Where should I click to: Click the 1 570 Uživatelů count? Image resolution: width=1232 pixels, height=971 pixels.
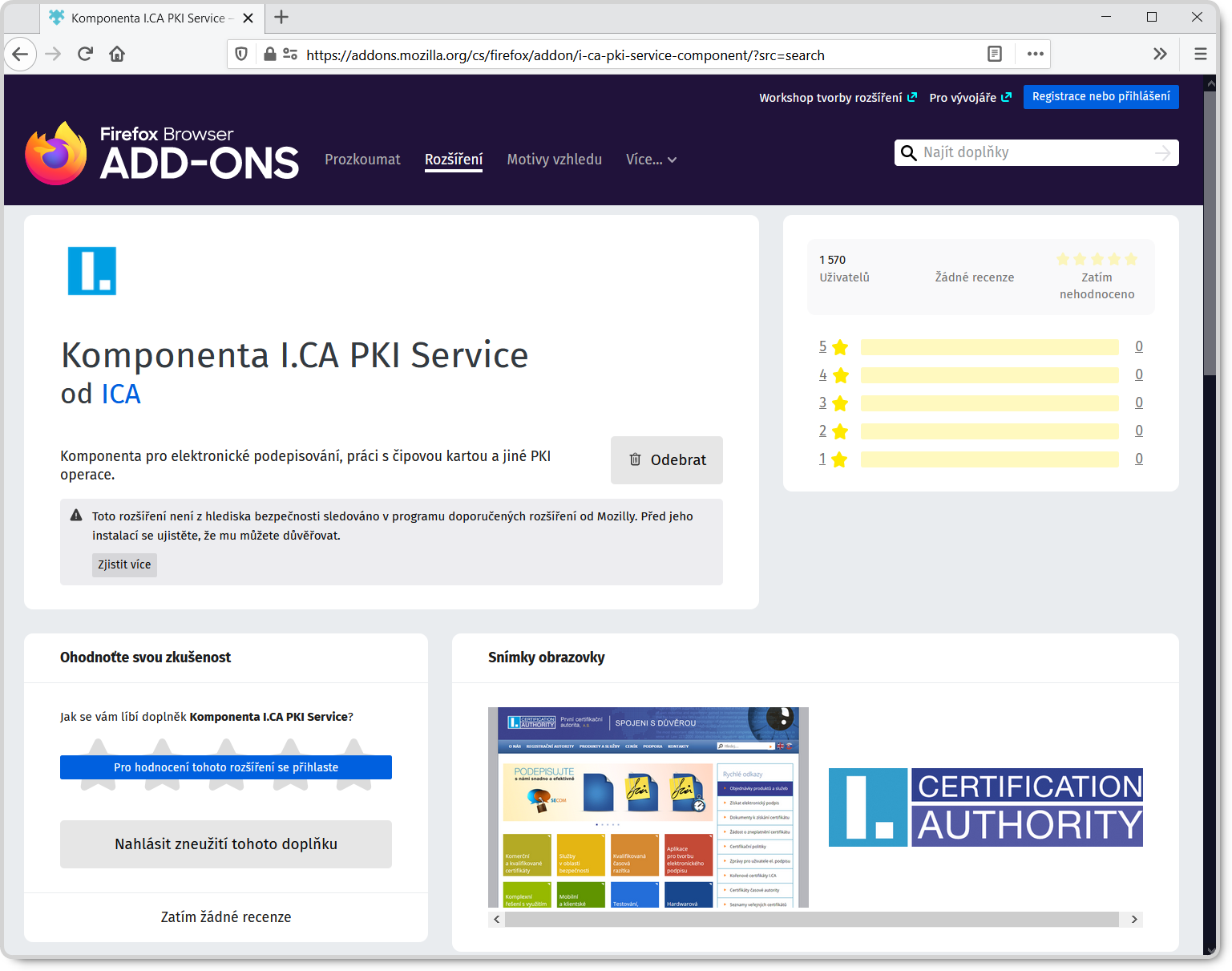pos(844,269)
